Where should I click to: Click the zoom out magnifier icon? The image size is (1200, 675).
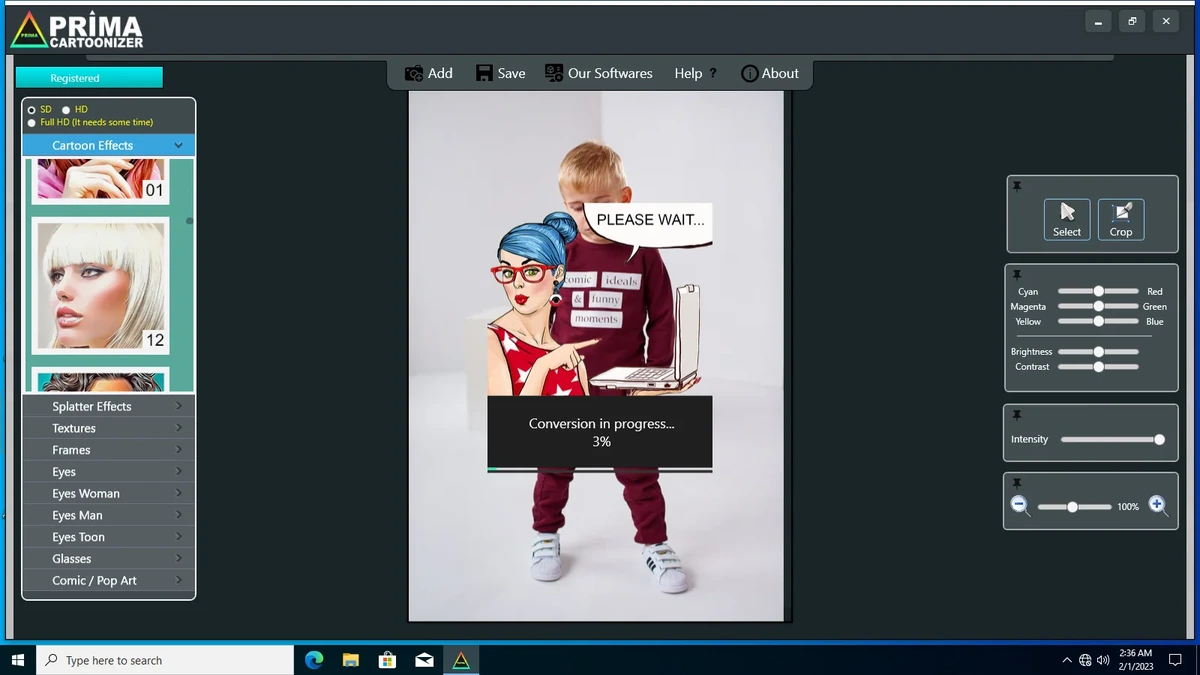1019,506
